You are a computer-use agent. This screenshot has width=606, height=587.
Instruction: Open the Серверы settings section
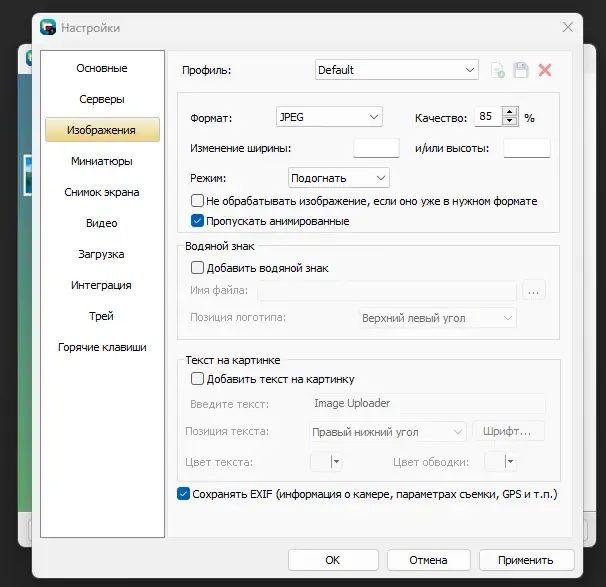pyautogui.click(x=102, y=99)
